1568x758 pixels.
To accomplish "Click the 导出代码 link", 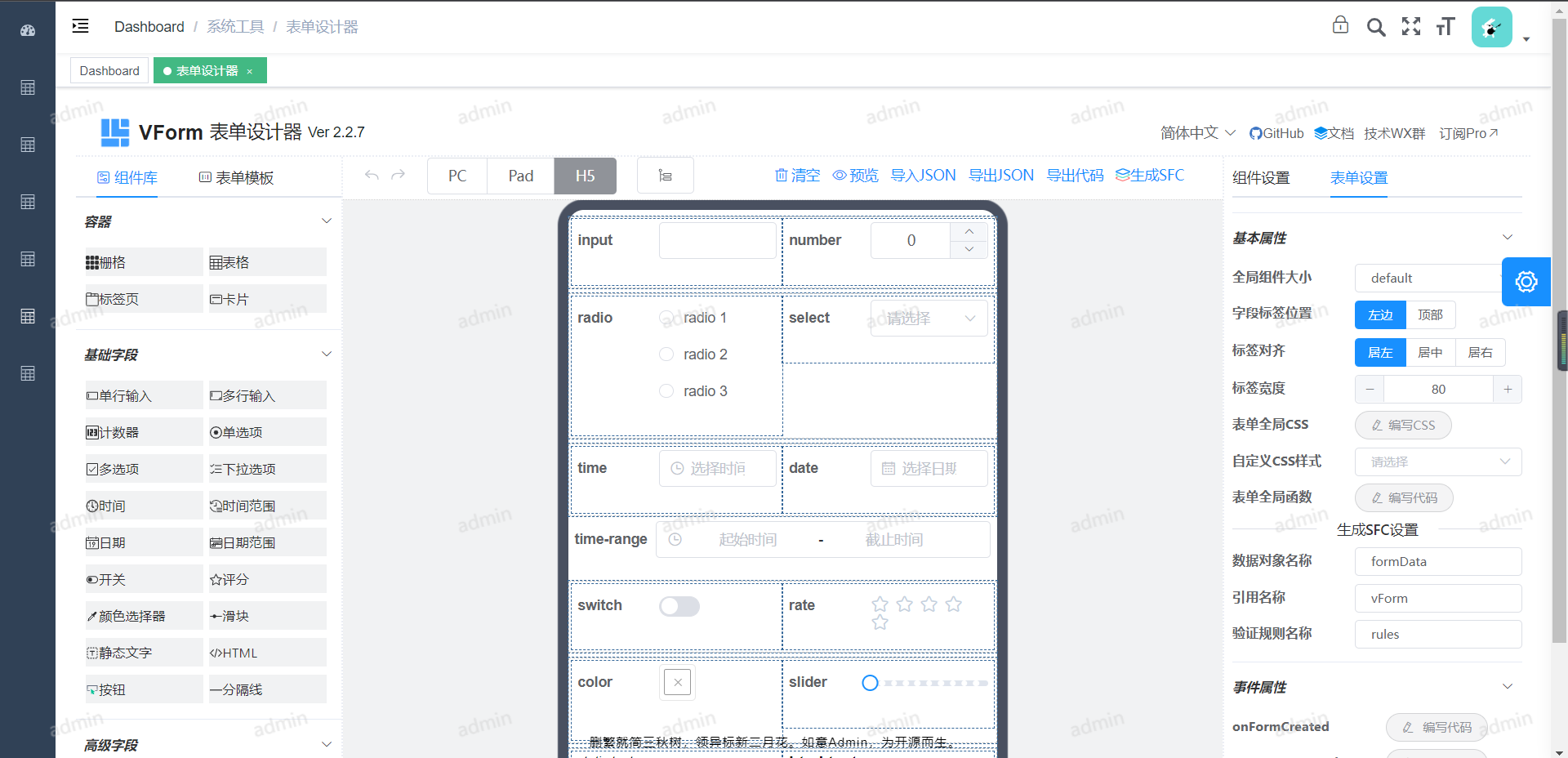I will click(1075, 176).
